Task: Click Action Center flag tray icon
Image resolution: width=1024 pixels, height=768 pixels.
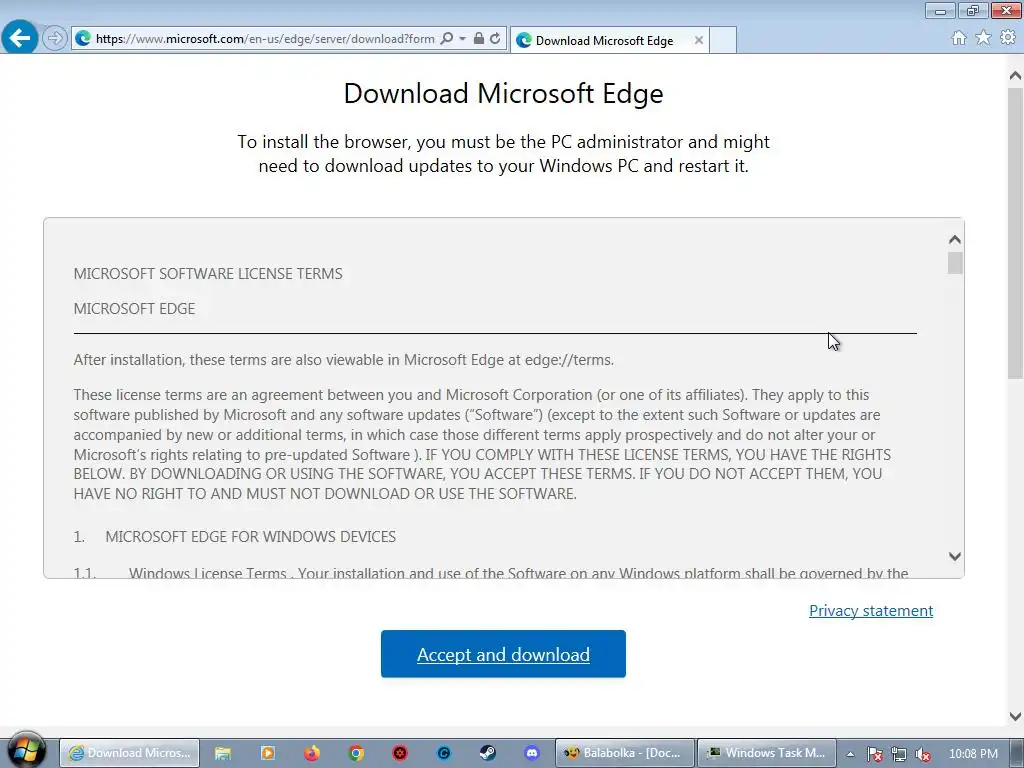Action: (x=874, y=754)
